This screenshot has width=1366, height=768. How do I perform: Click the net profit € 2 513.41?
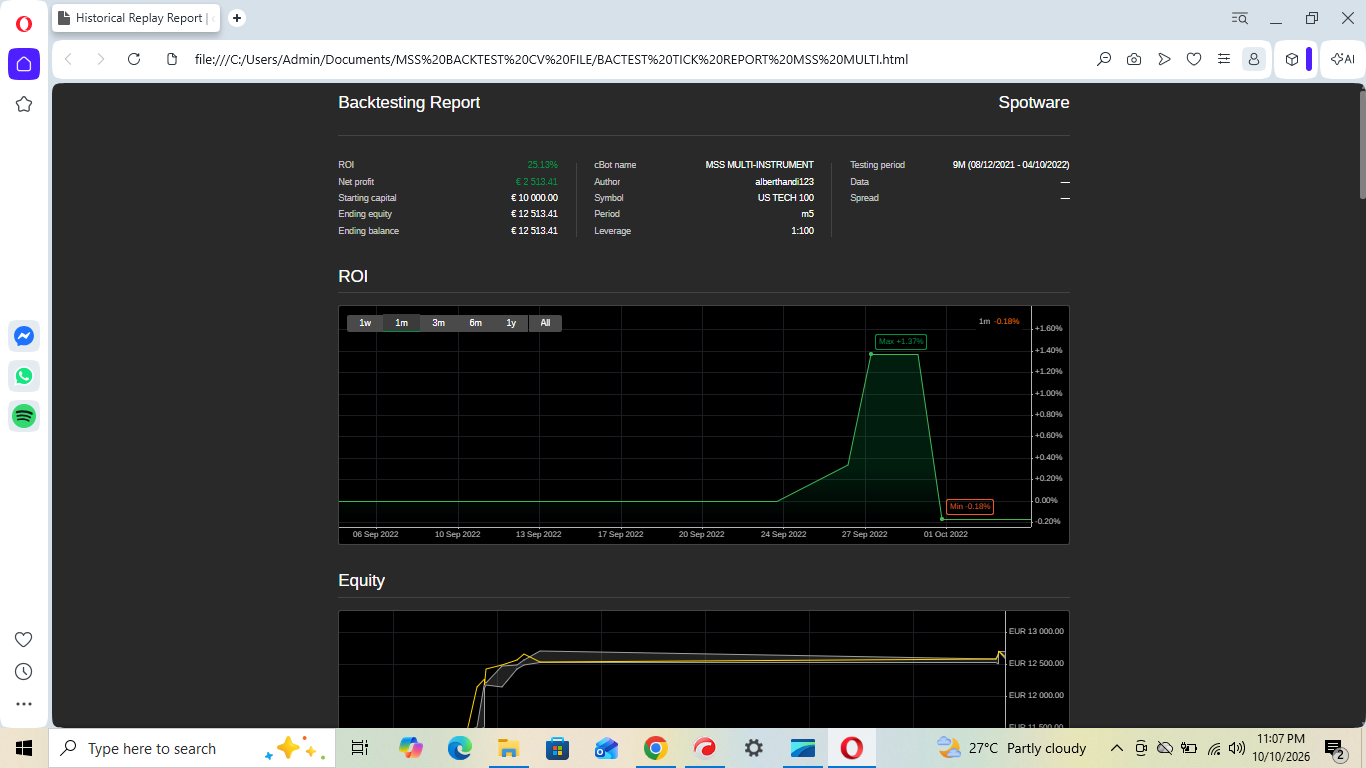[x=536, y=182]
